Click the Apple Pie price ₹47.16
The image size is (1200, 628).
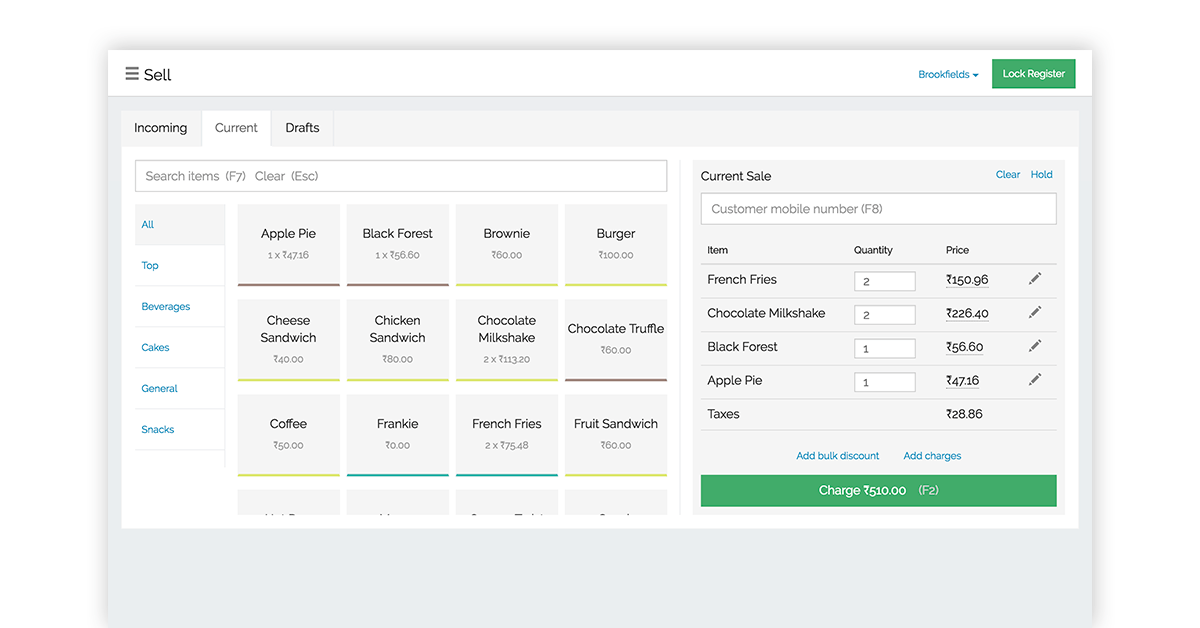[x=963, y=381]
